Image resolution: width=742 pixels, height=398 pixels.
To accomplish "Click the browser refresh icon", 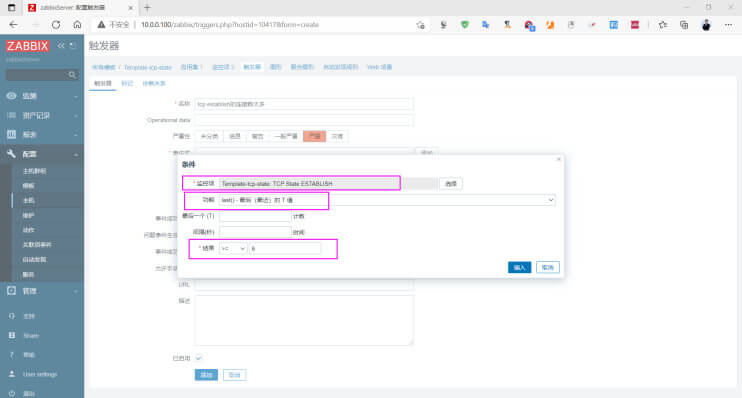I will pos(56,25).
